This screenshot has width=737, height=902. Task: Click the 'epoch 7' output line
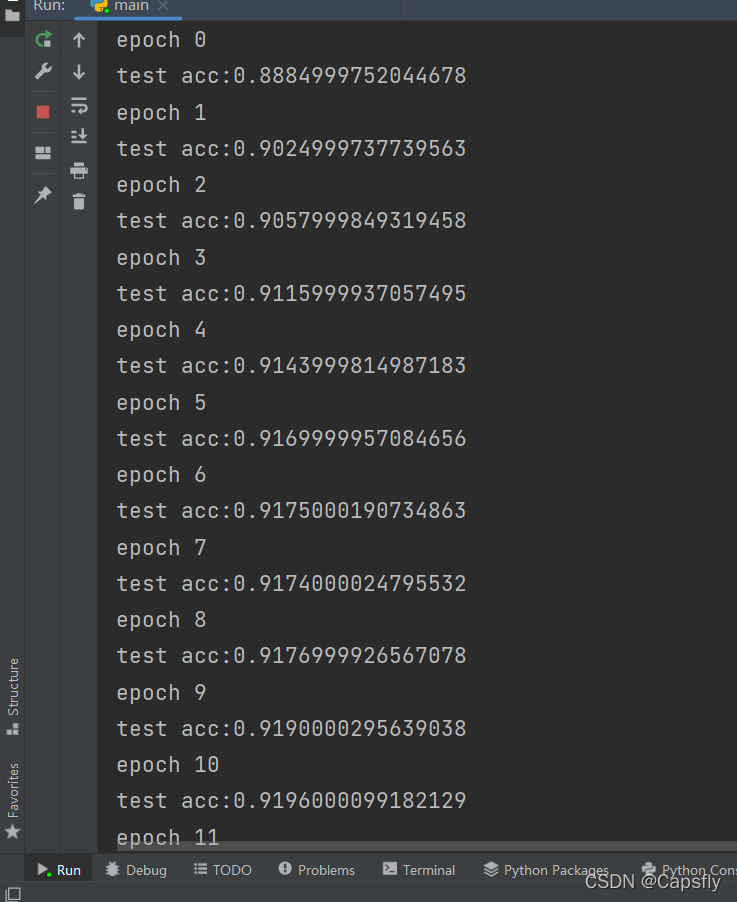pyautogui.click(x=161, y=548)
